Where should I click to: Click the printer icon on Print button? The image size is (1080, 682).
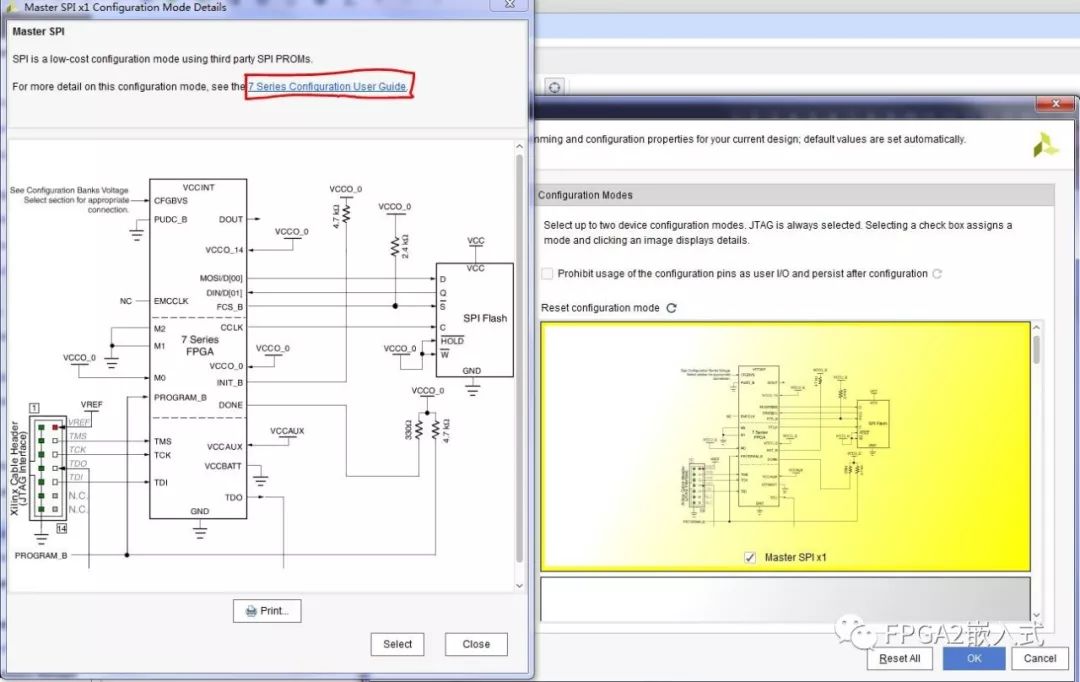(x=251, y=611)
